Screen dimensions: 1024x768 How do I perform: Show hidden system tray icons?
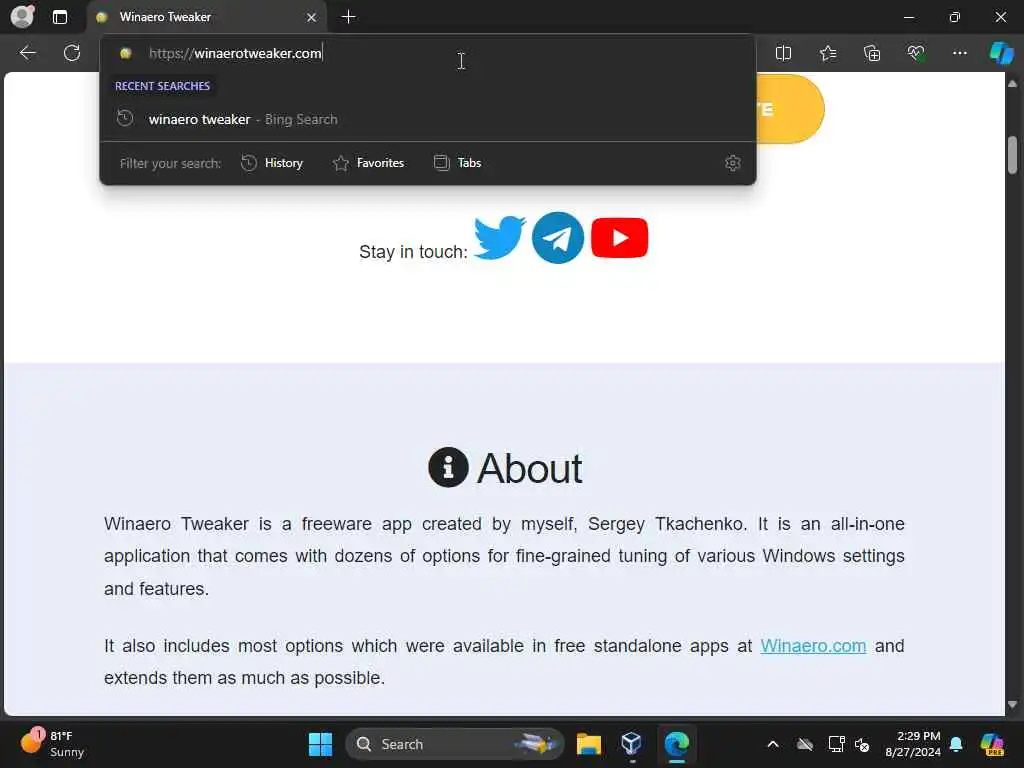tap(773, 744)
